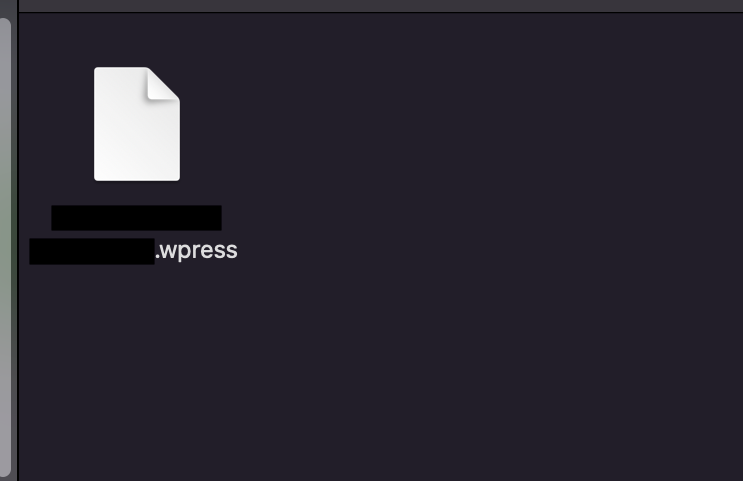Click empty space at the top right of the pane
743x481 pixels.
click(663, 47)
